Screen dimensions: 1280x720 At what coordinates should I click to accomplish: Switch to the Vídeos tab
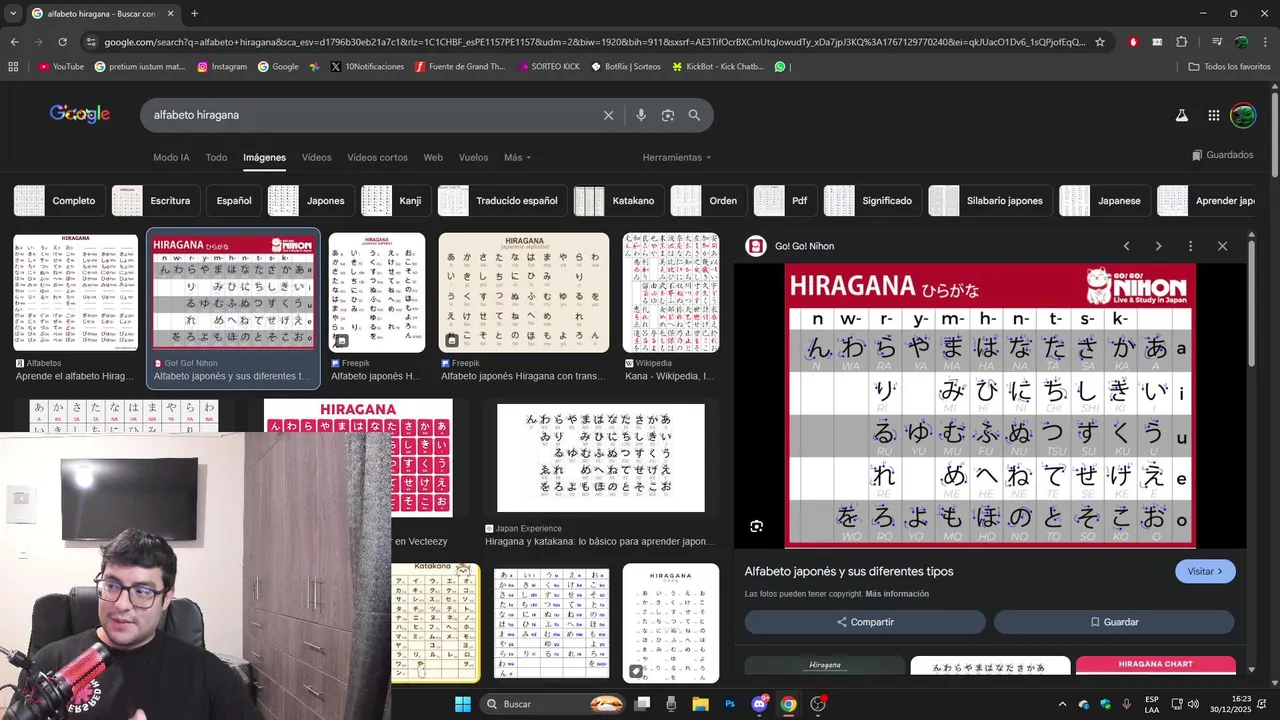point(316,157)
